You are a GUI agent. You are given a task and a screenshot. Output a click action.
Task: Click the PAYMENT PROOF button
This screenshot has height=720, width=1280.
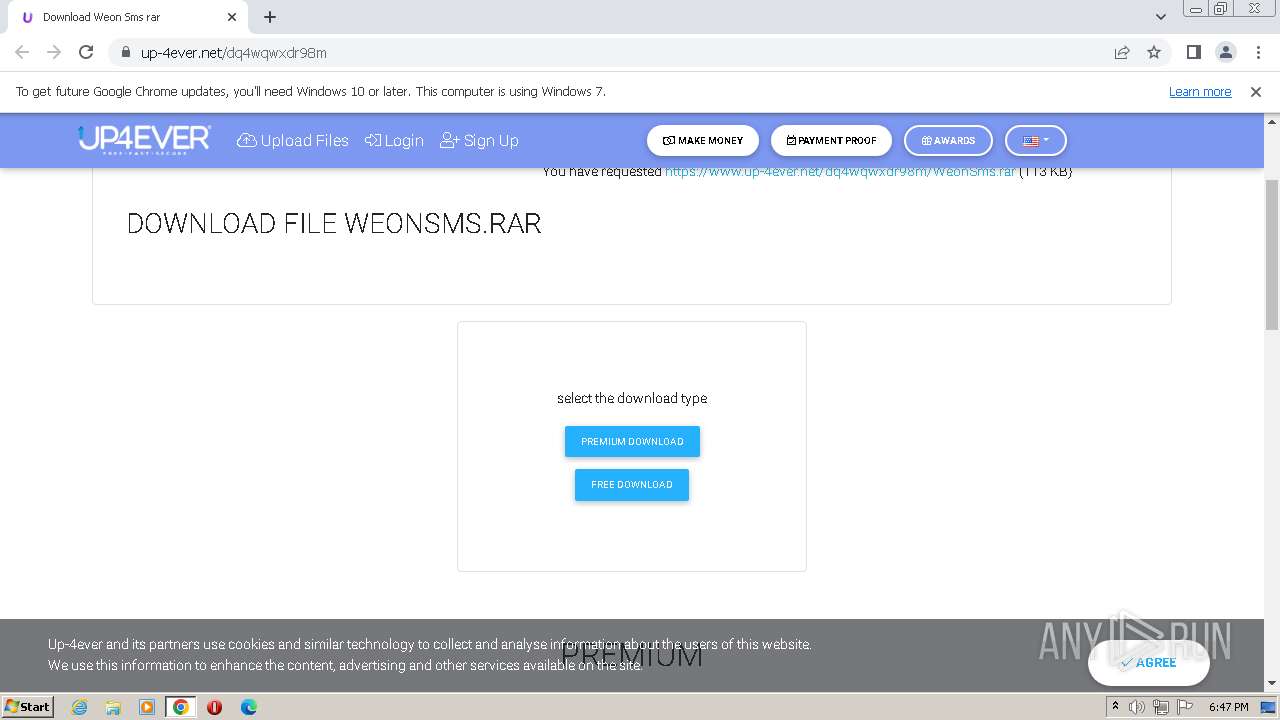pyautogui.click(x=831, y=140)
